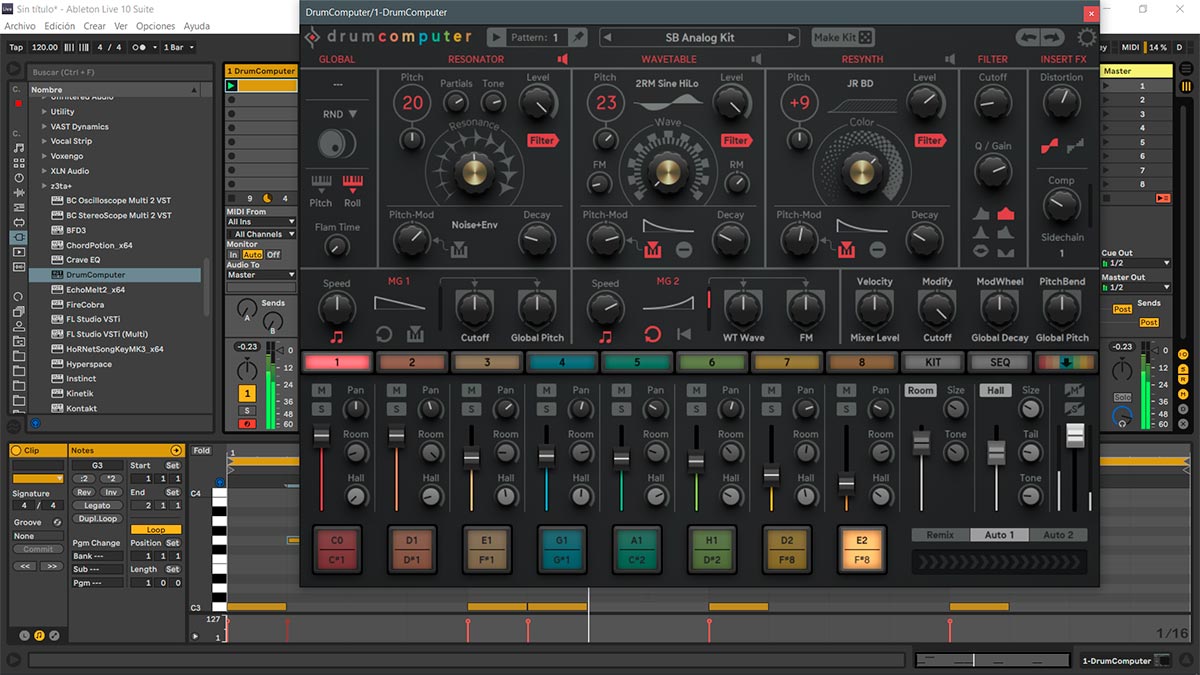Click the color stripe collapse button
The width and height of the screenshot is (1200, 675).
(1066, 362)
